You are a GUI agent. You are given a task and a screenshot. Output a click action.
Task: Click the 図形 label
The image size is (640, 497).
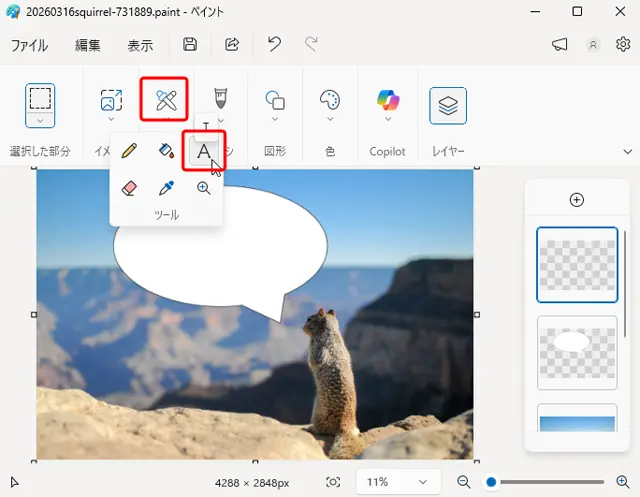click(275, 151)
